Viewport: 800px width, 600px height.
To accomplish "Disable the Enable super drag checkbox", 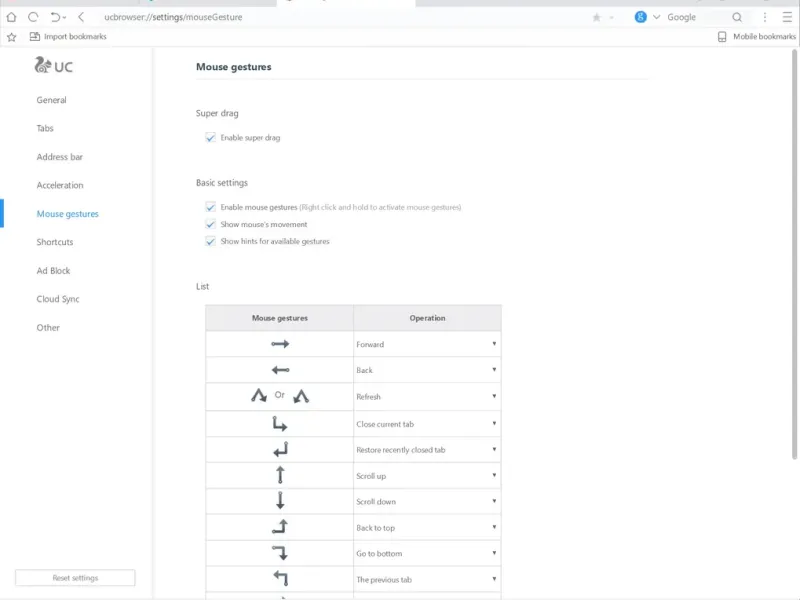I will coord(211,138).
